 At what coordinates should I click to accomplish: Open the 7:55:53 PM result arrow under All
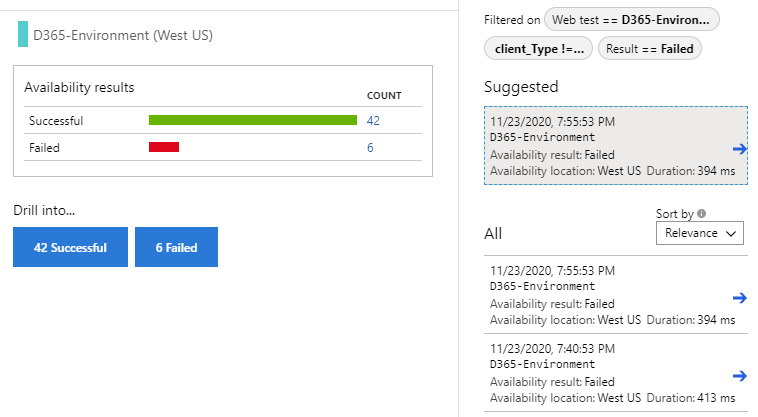click(740, 298)
